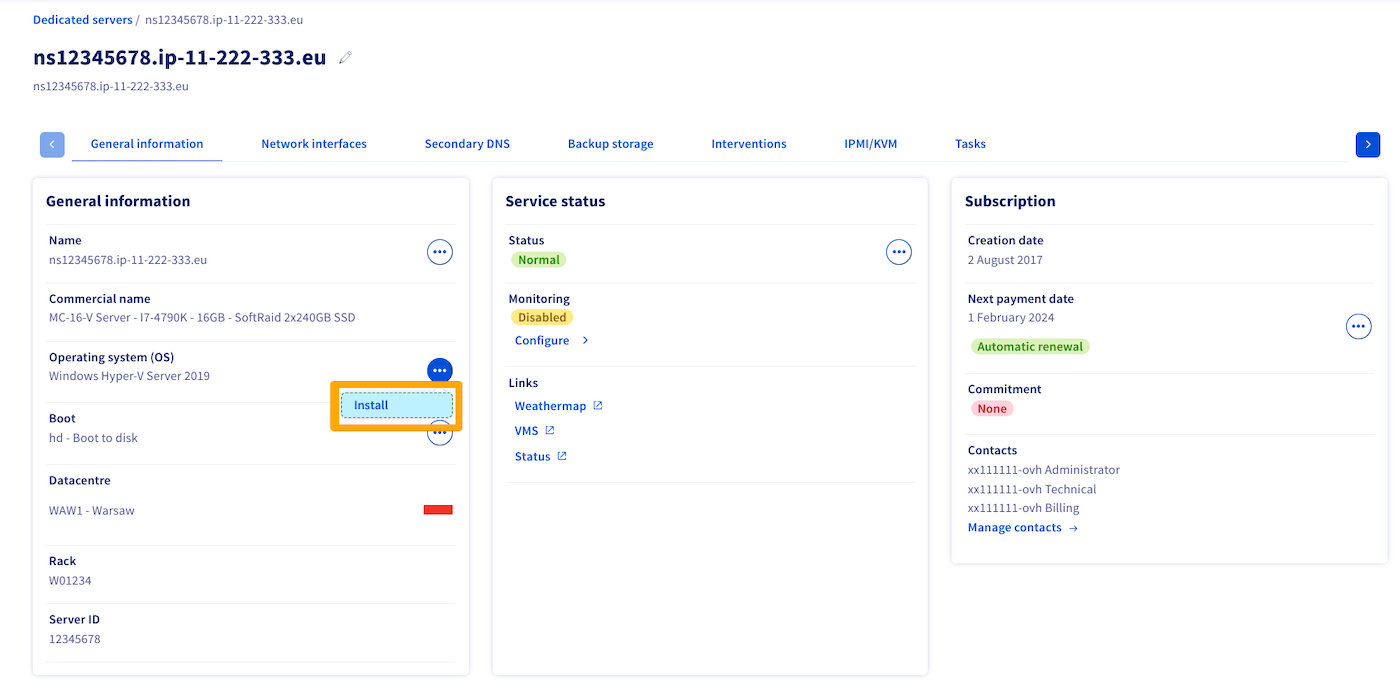The height and width of the screenshot is (683, 1400).
Task: Open the Secondary DNS tab
Action: click(x=467, y=144)
